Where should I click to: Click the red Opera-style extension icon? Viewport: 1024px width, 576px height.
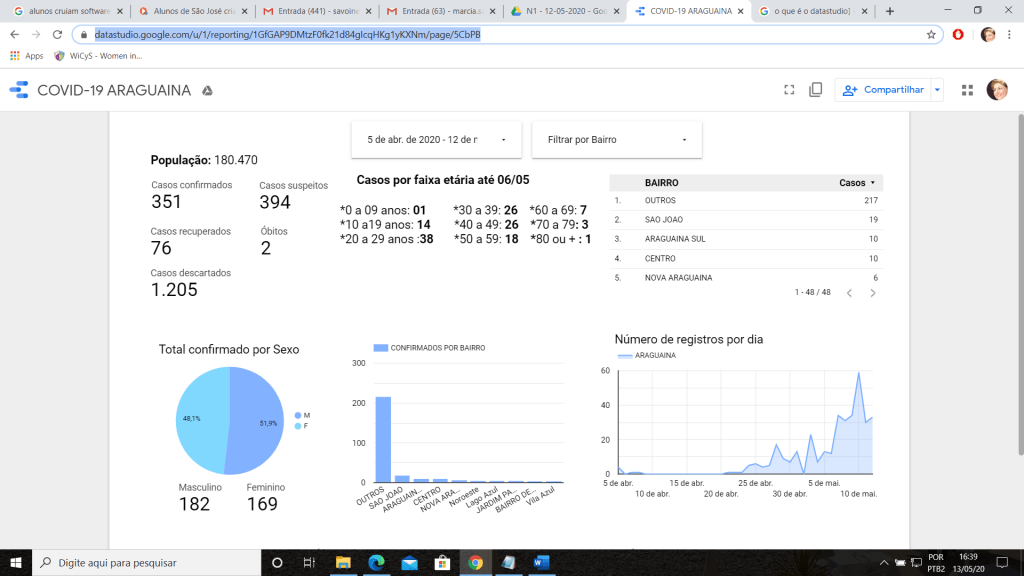[x=958, y=35]
